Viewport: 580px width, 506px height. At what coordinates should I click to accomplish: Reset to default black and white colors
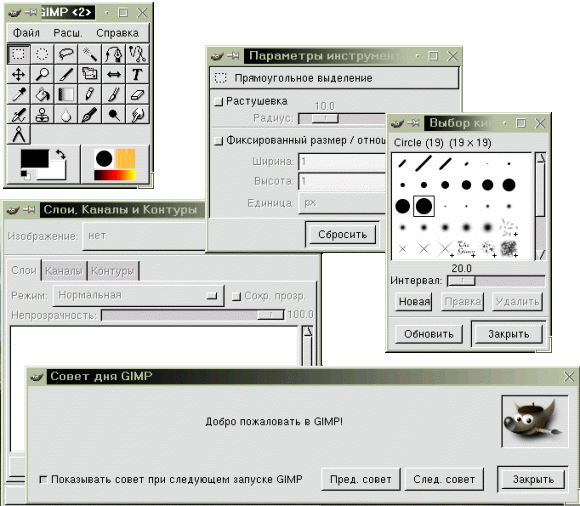point(25,175)
